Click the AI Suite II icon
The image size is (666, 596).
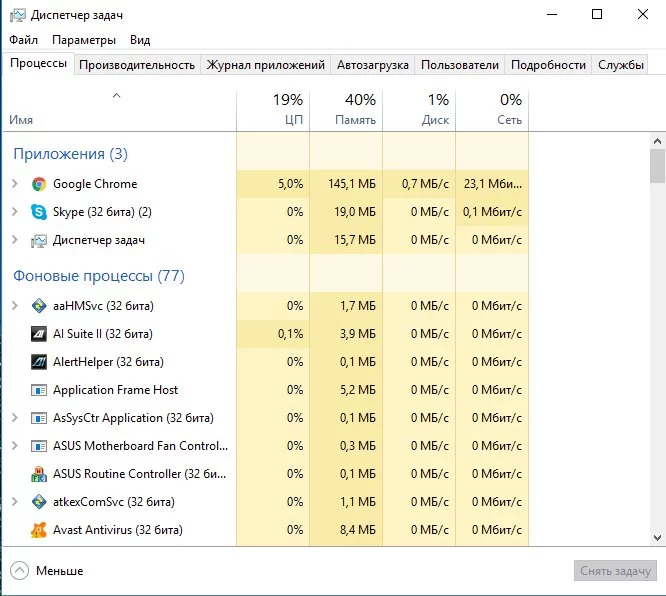[39, 334]
